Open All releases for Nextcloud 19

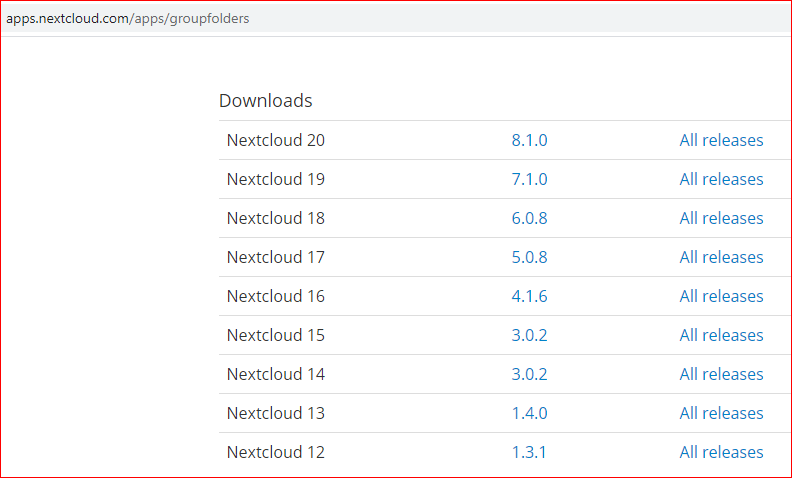pyautogui.click(x=721, y=179)
